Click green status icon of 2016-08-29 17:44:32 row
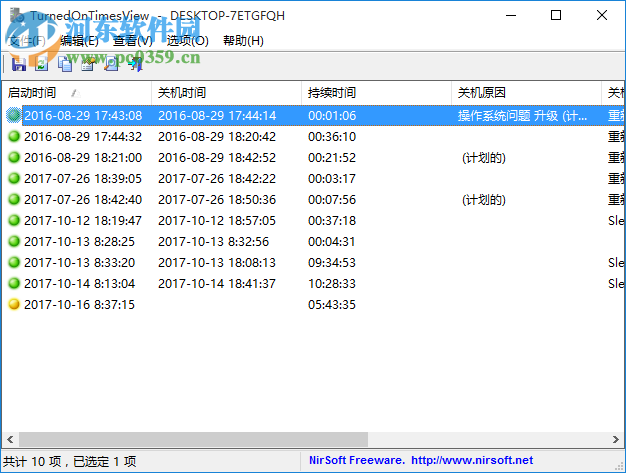The image size is (626, 473). (x=14, y=137)
